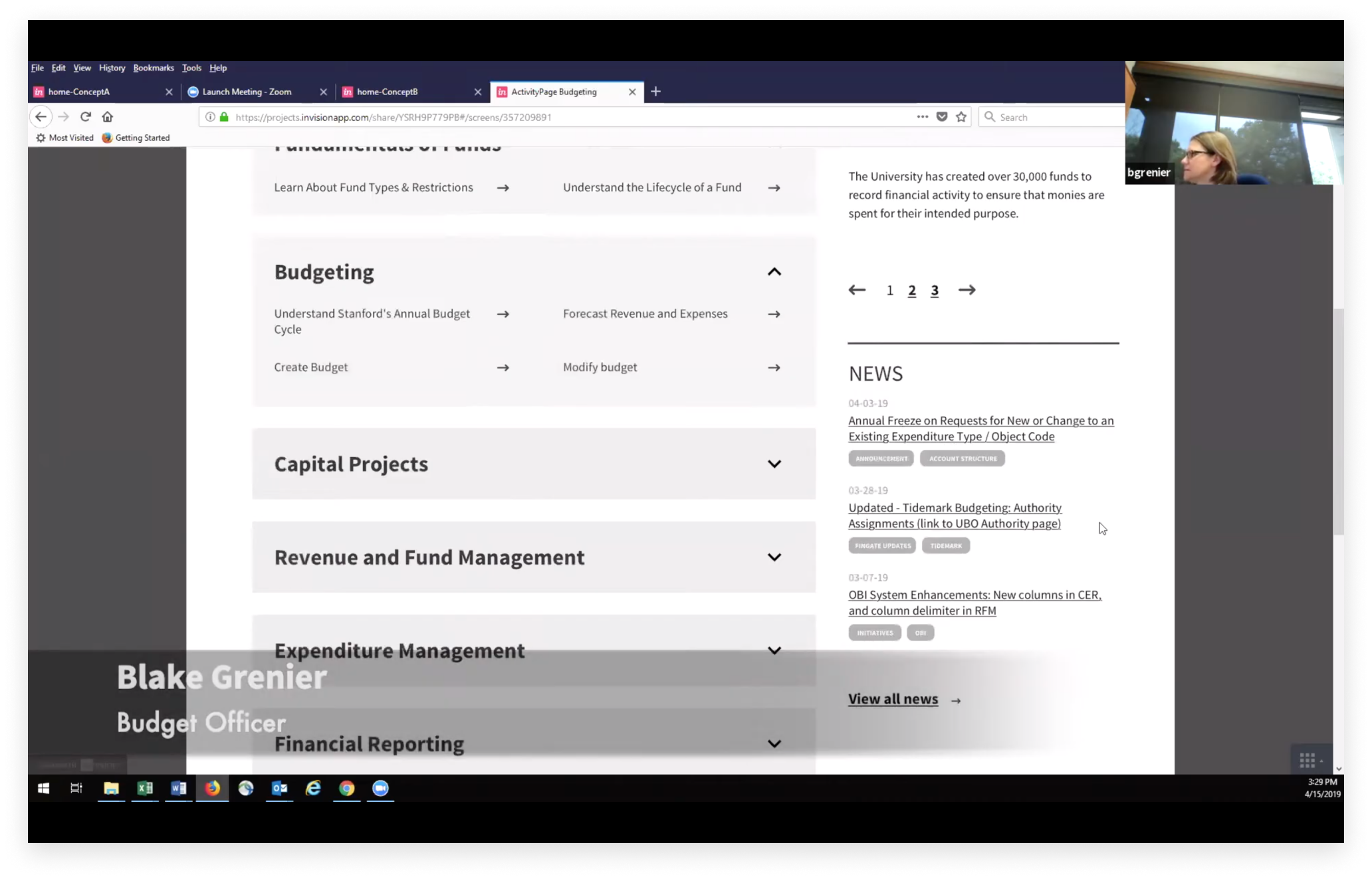Switch to the home-ConceptB tab

pyautogui.click(x=387, y=92)
